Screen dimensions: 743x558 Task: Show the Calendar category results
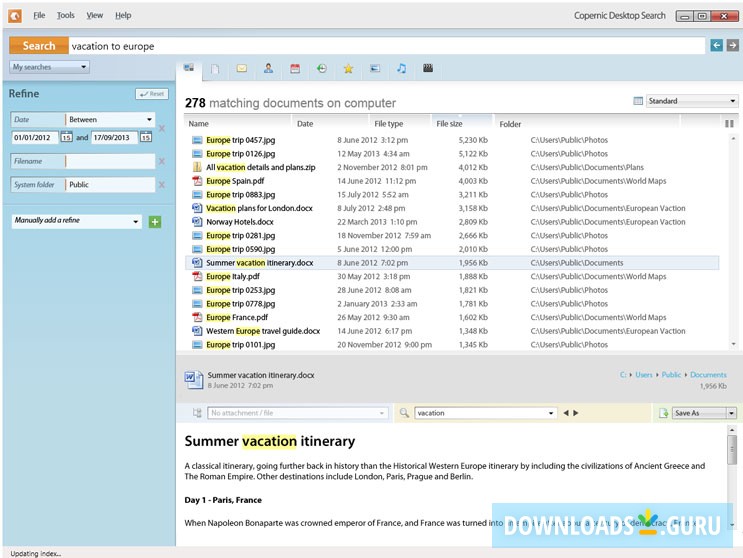[x=295, y=69]
